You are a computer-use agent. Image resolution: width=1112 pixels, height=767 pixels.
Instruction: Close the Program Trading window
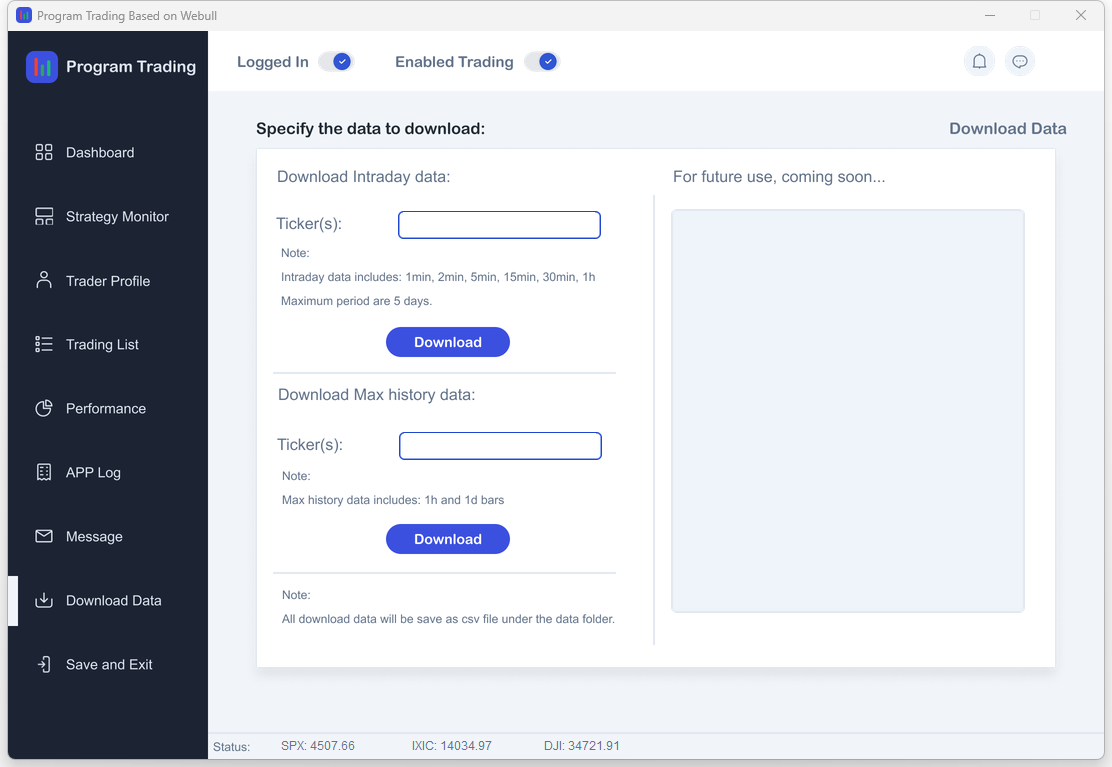[x=1080, y=15]
